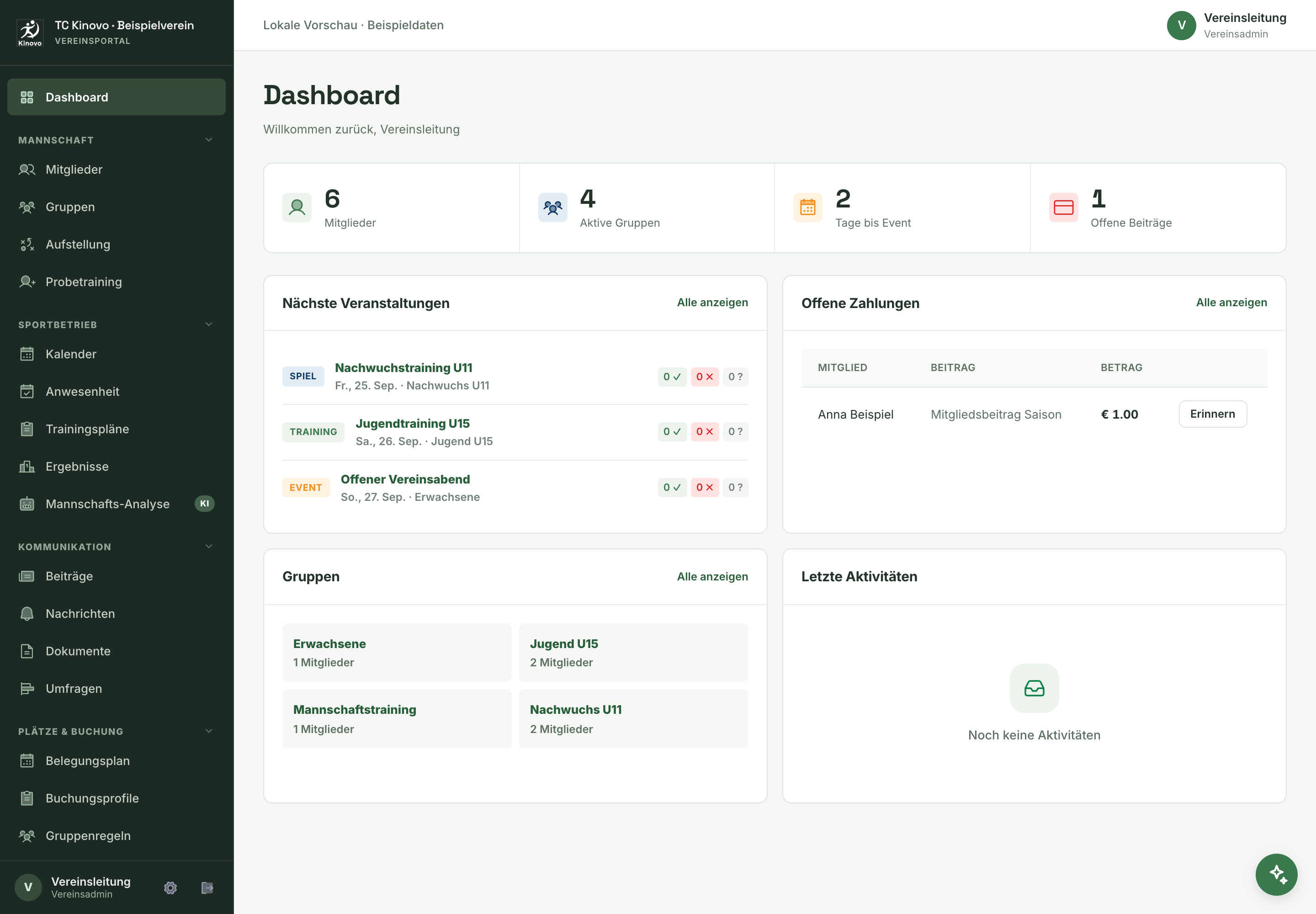Image resolution: width=1316 pixels, height=914 pixels.
Task: Click the Tage bis Event calendar icon
Action: coord(807,207)
